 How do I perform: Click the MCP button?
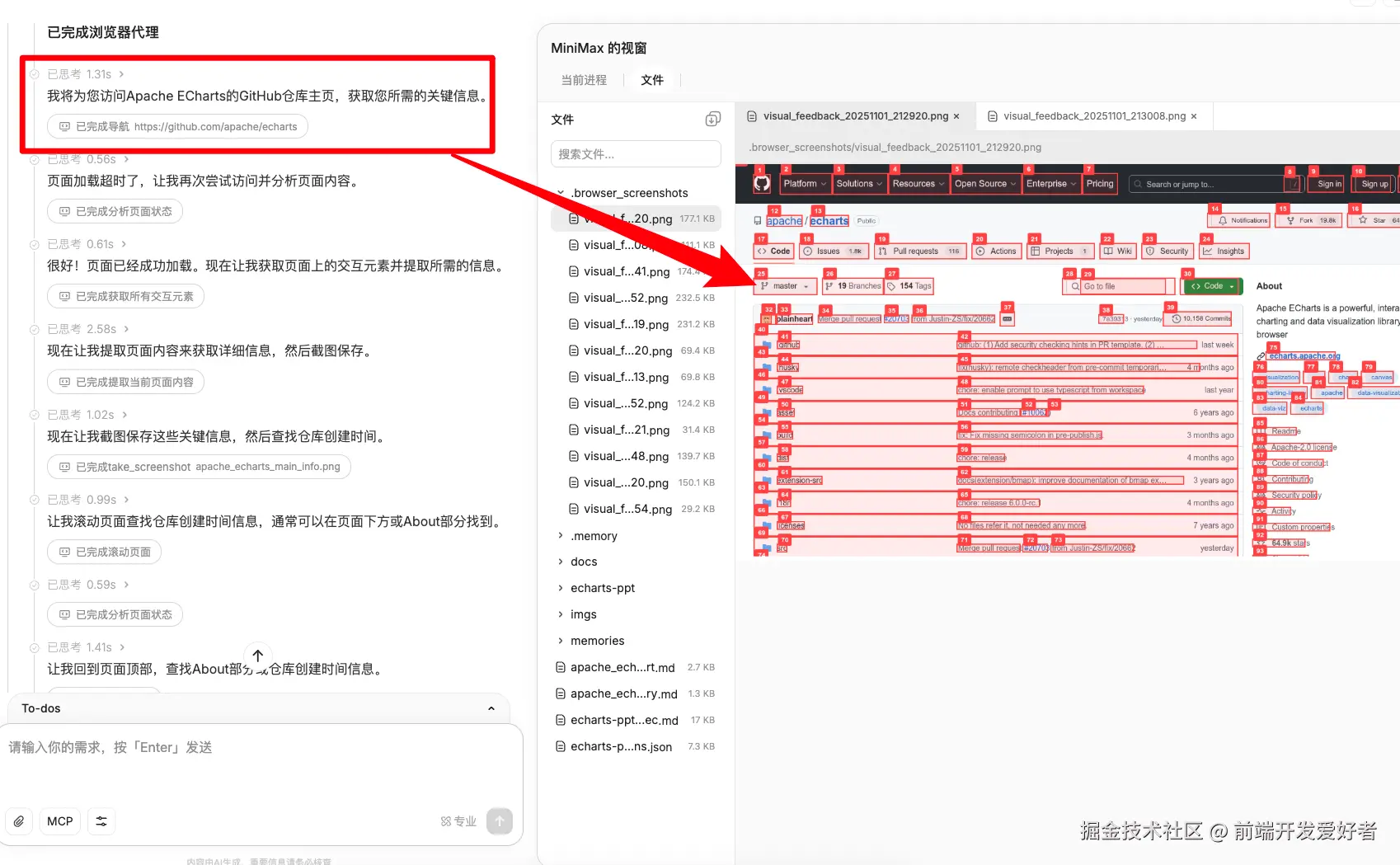point(60,821)
